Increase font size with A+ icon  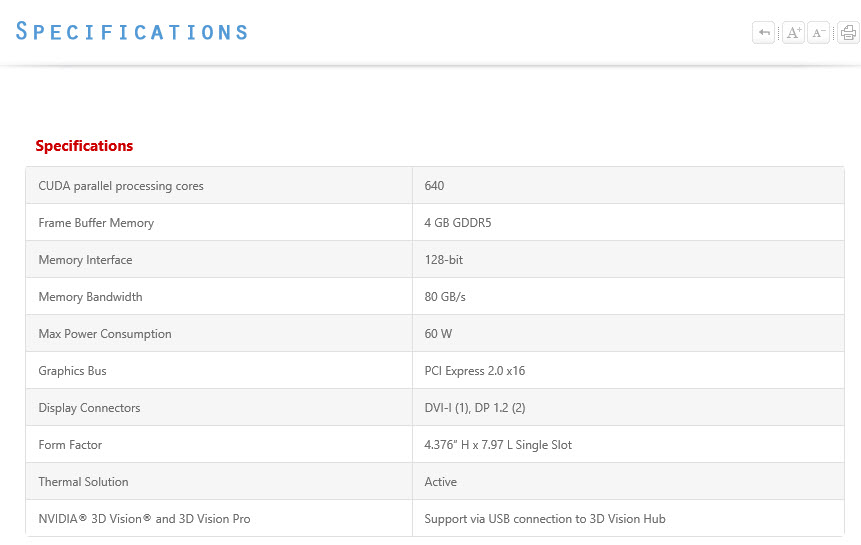point(793,33)
